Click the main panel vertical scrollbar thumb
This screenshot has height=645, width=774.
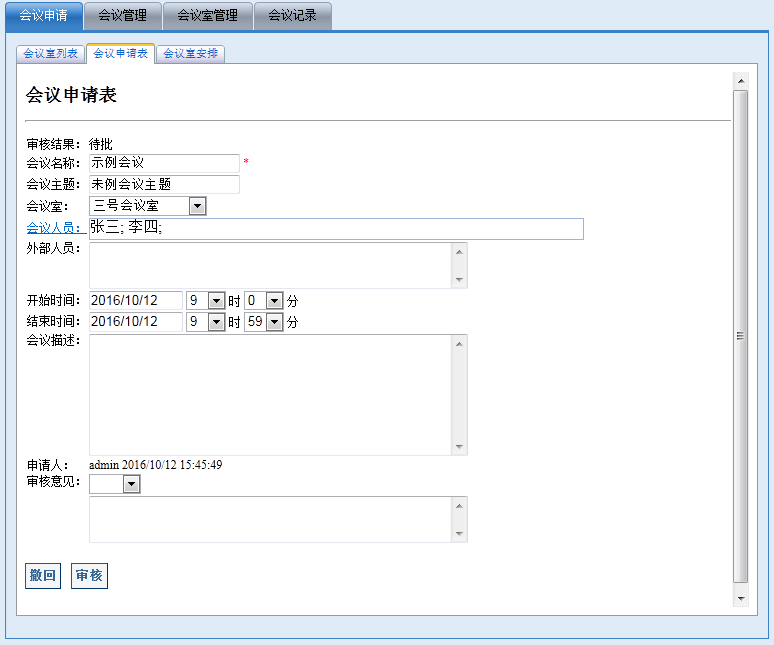point(740,336)
